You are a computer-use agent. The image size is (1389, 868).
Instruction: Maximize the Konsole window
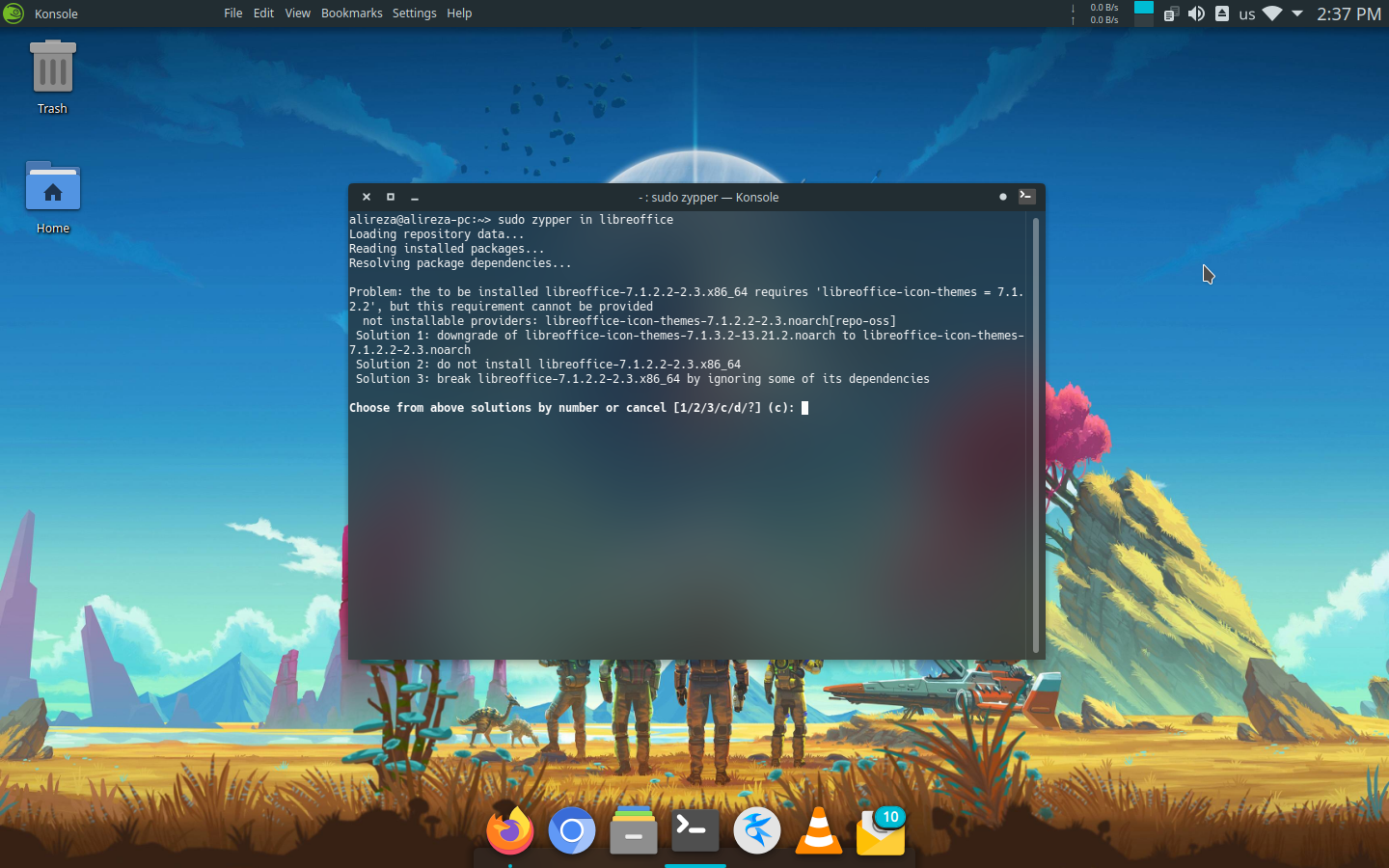click(391, 197)
